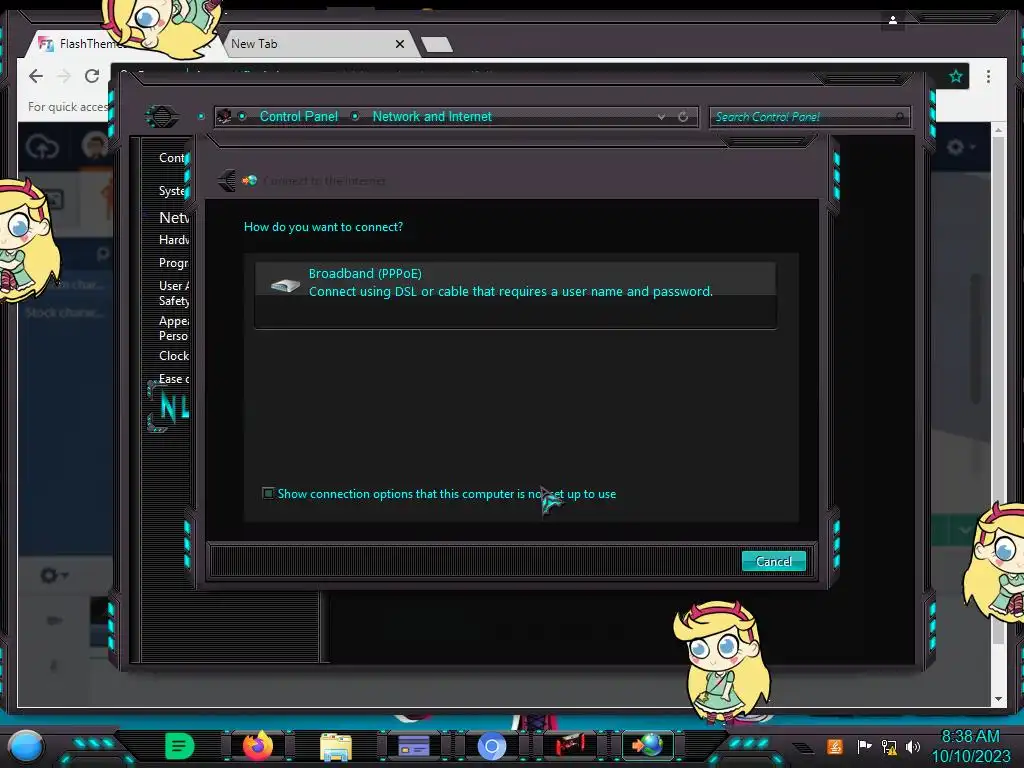Image resolution: width=1024 pixels, height=768 pixels.
Task: Launch Firefox from the taskbar
Action: pyautogui.click(x=257, y=746)
